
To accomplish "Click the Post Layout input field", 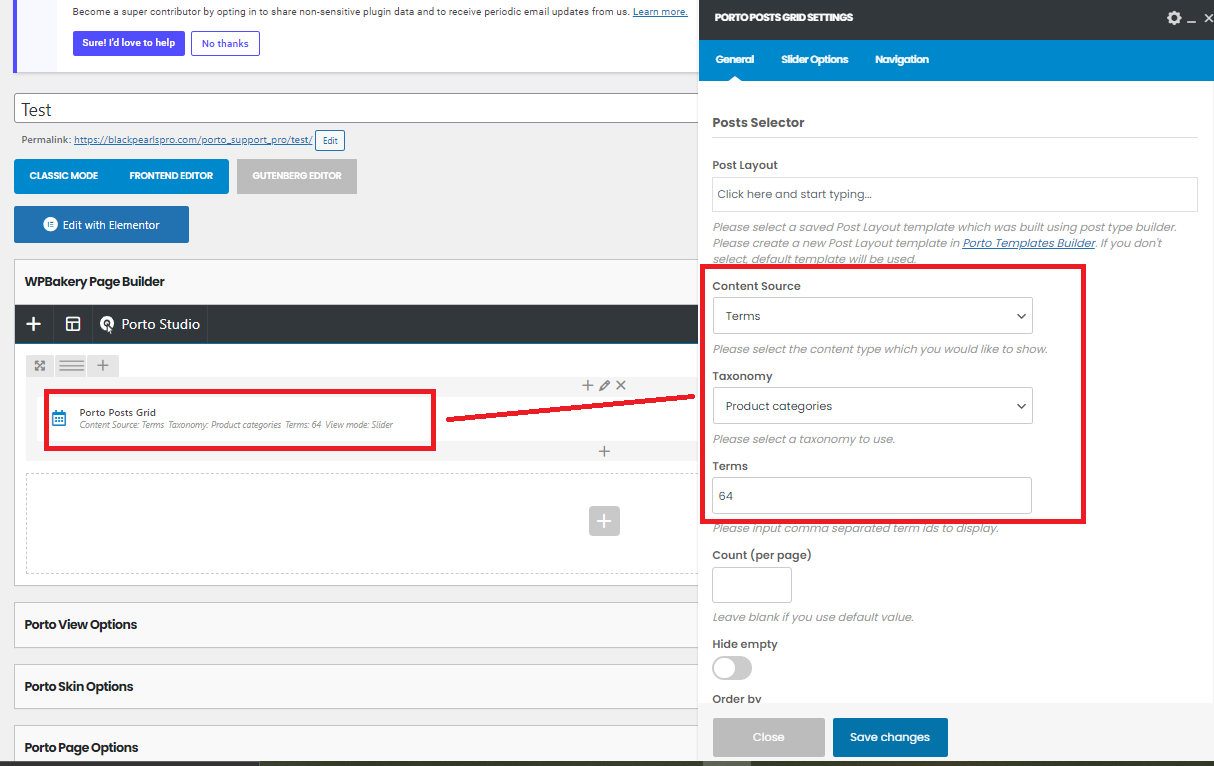I will click(955, 194).
